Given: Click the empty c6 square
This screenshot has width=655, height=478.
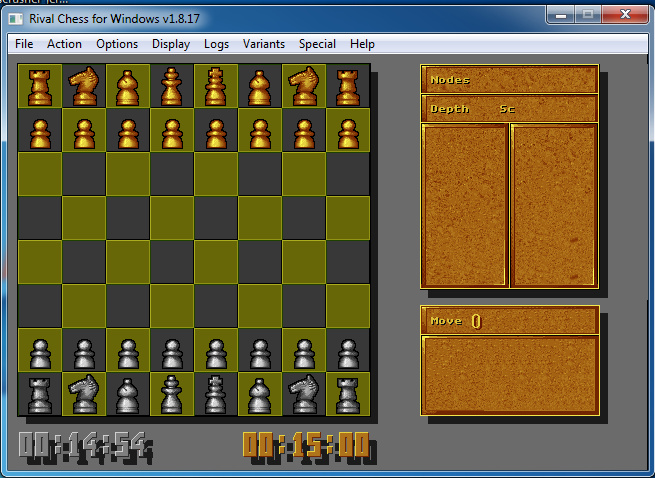Looking at the screenshot, I should pyautogui.click(x=128, y=174).
